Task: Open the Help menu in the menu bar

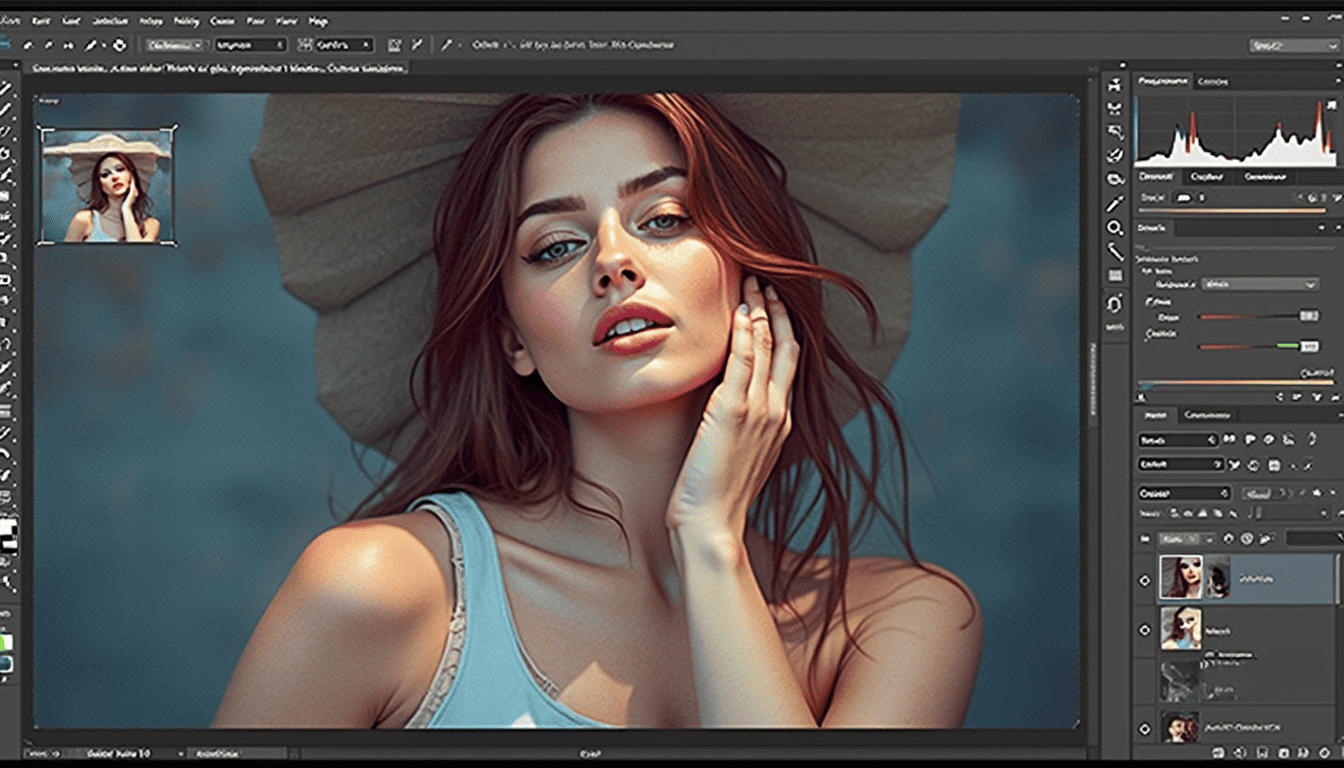Action: pos(318,20)
